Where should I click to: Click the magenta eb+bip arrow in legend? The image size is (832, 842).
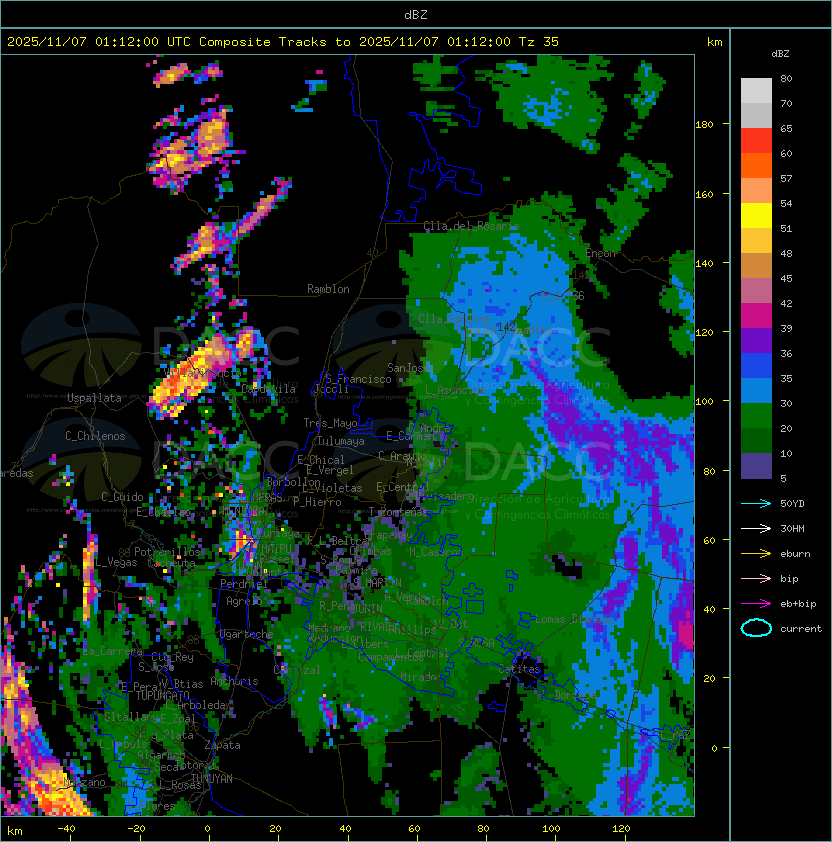756,604
